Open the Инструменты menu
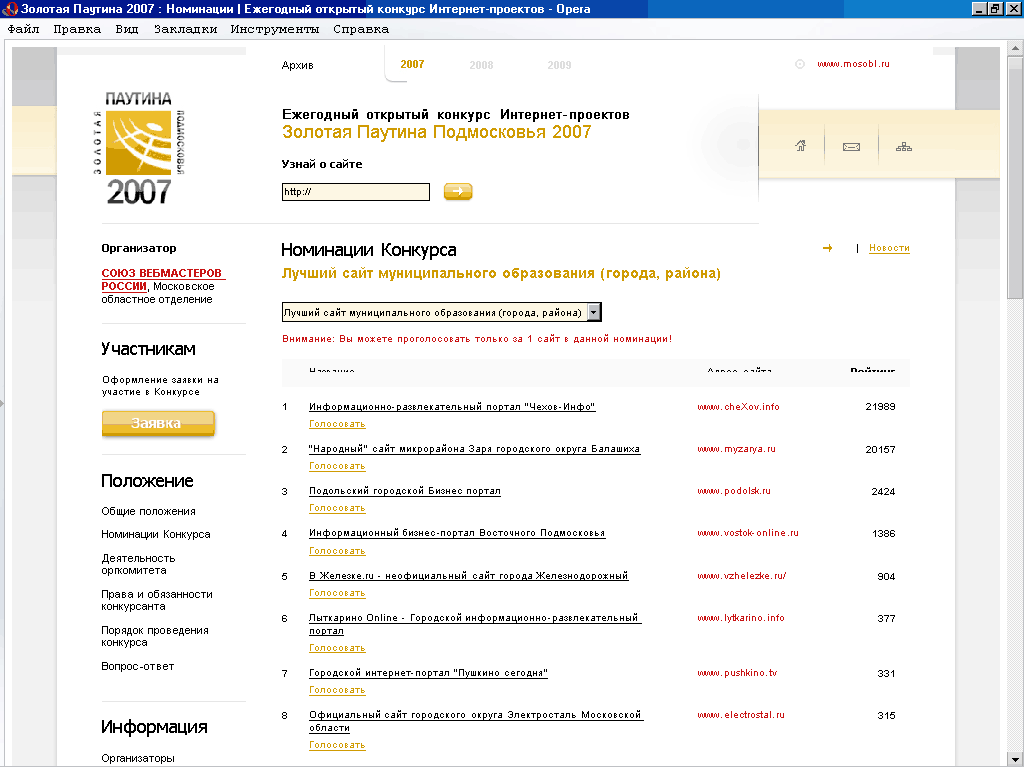Screen dimensions: 1024x768 274,29
